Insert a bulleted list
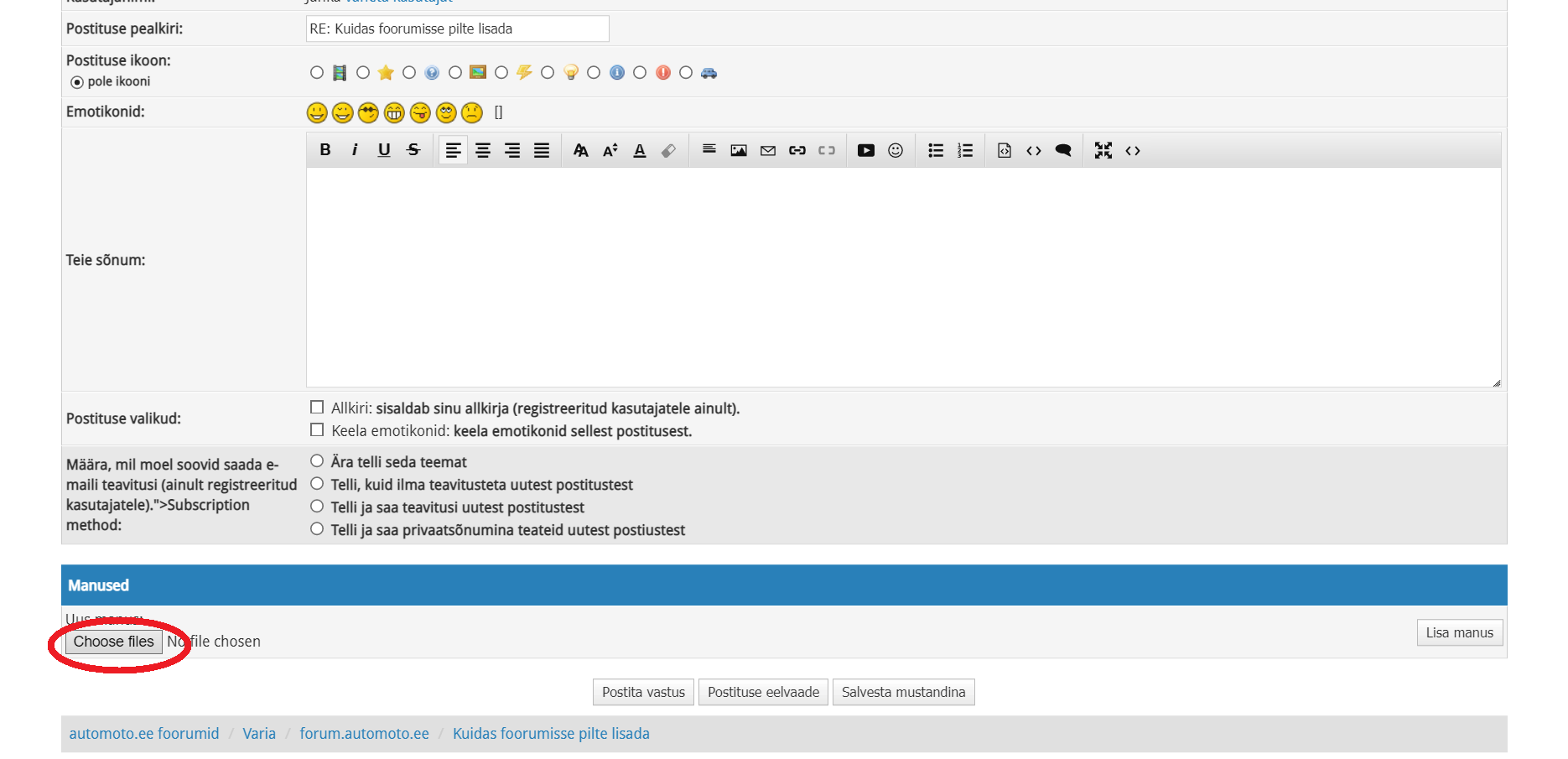1568x759 pixels. pos(936,150)
